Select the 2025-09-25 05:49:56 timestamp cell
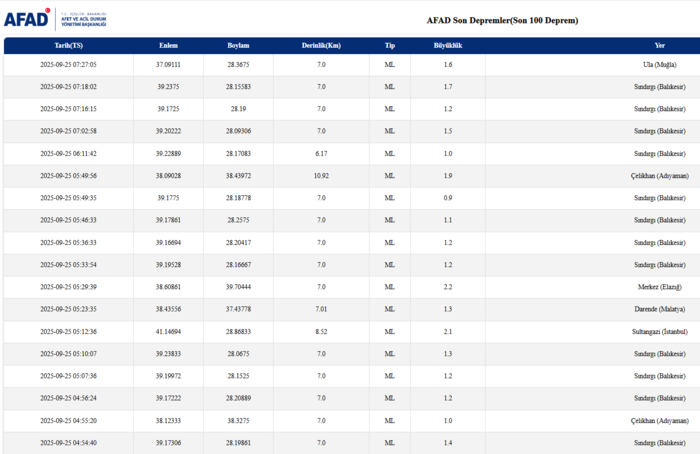The height and width of the screenshot is (454, 700). (69, 176)
